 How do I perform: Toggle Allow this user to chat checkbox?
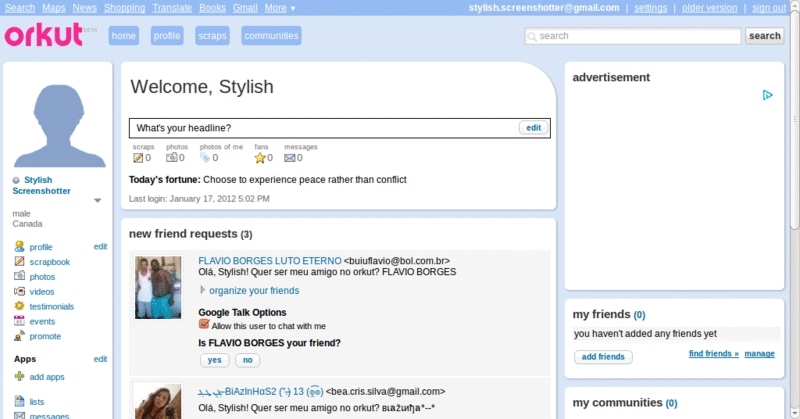(x=204, y=324)
